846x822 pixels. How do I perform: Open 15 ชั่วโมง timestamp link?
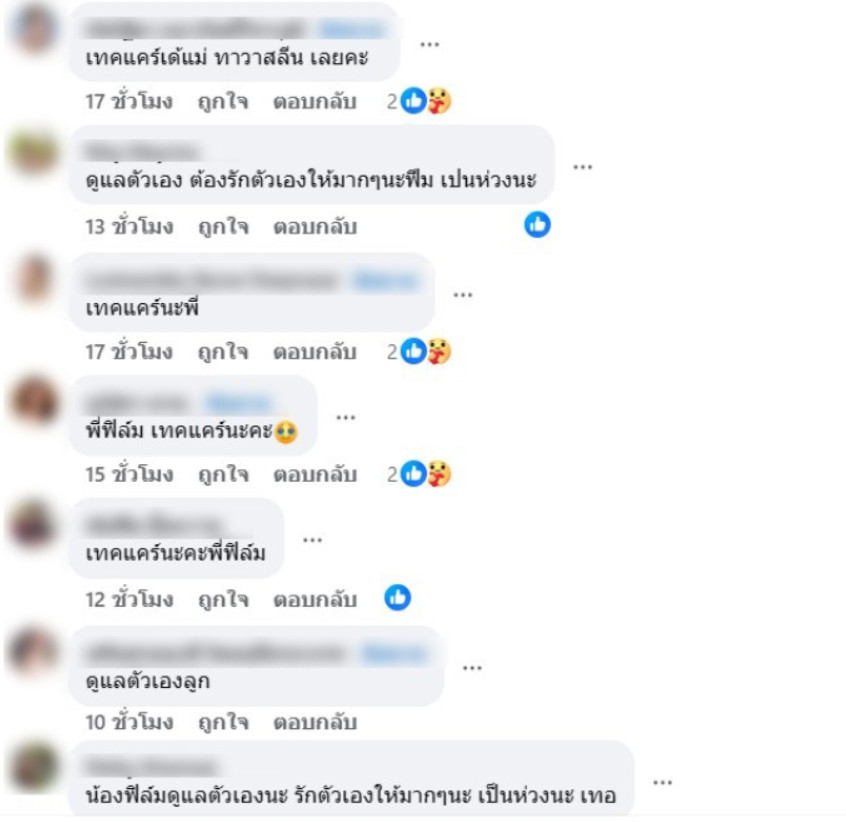(129, 474)
